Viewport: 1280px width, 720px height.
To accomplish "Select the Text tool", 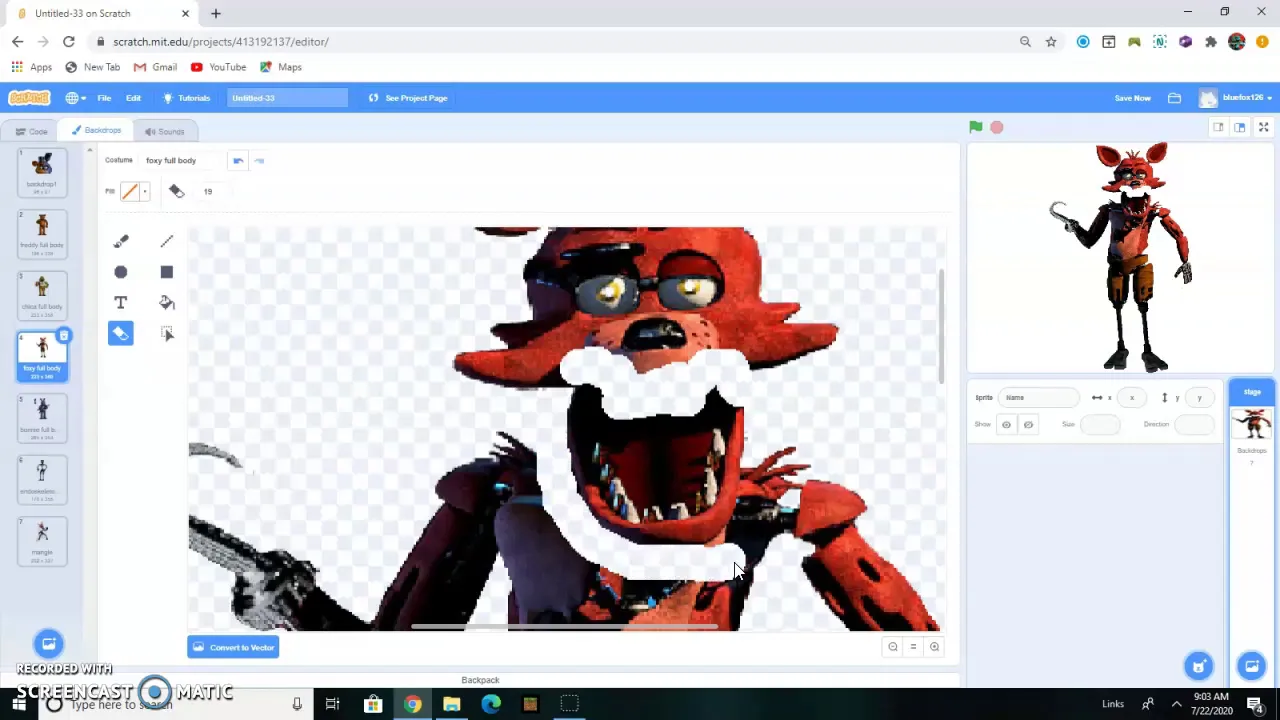I will 121,303.
